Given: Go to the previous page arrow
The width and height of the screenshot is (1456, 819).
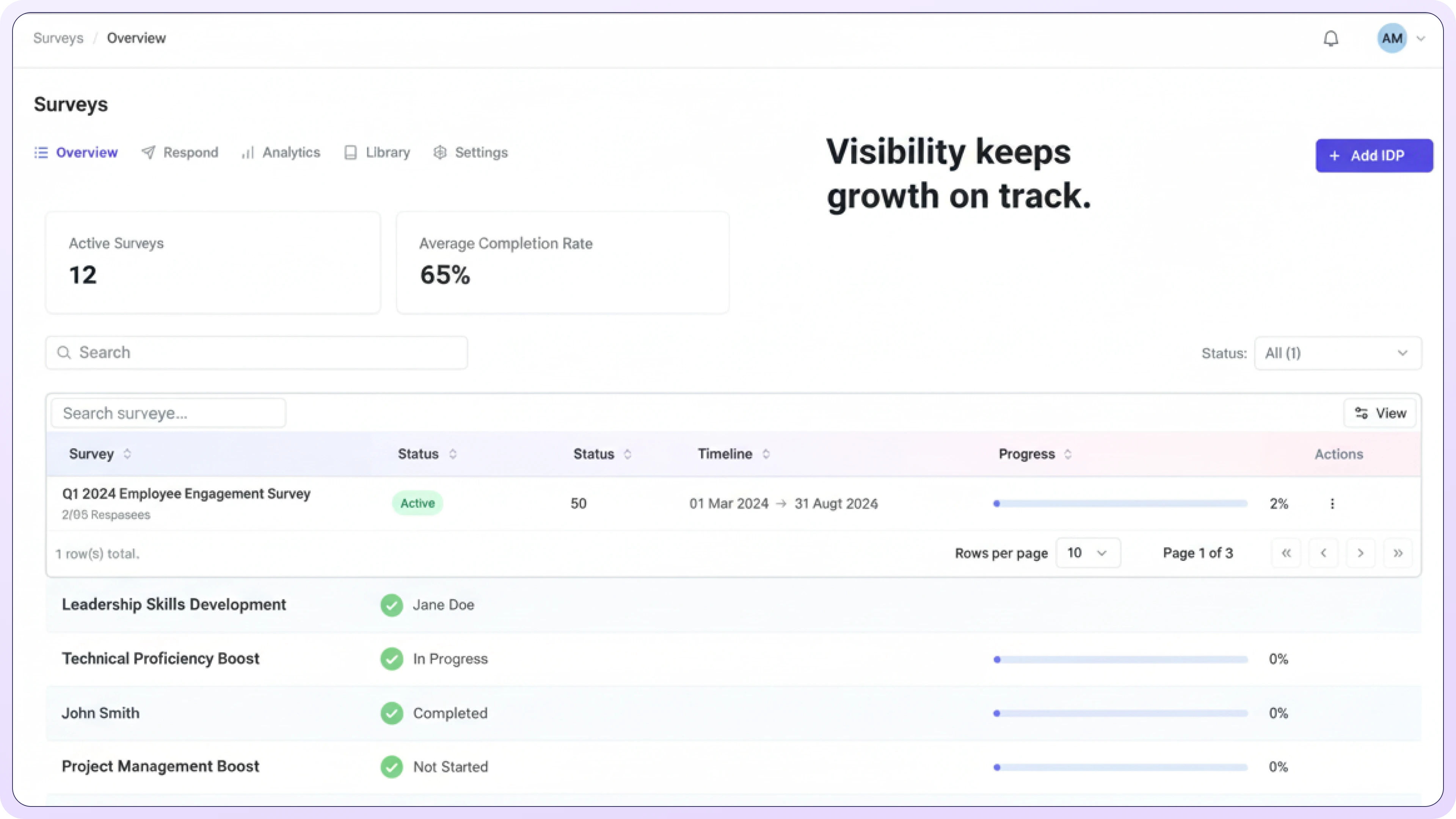Looking at the screenshot, I should 1323,553.
